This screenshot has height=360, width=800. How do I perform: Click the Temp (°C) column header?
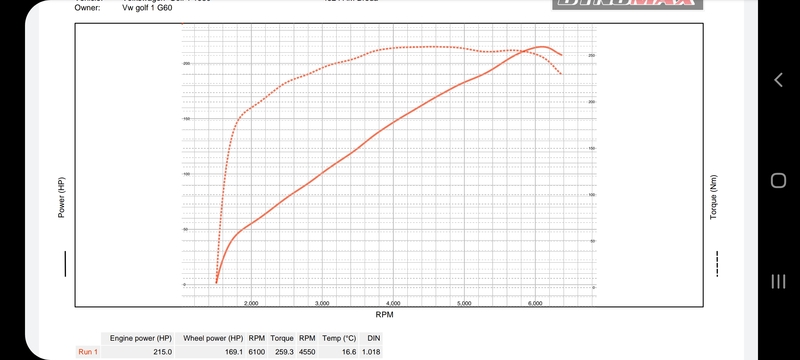(339, 338)
